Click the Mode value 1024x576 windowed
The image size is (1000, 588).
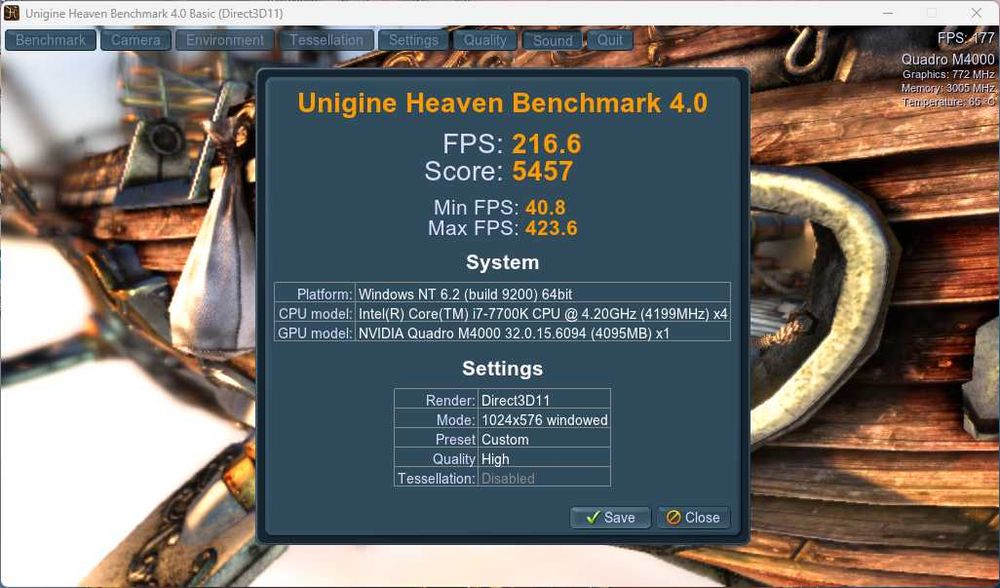545,420
